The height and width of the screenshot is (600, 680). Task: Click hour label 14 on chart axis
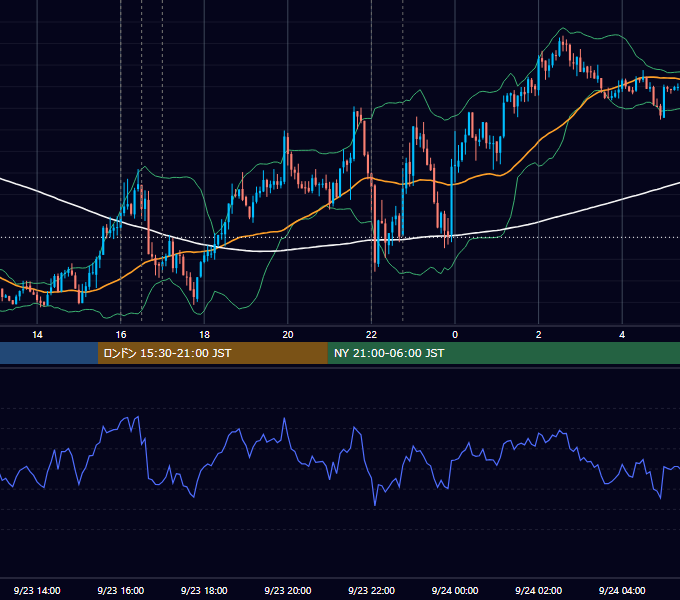point(37,335)
